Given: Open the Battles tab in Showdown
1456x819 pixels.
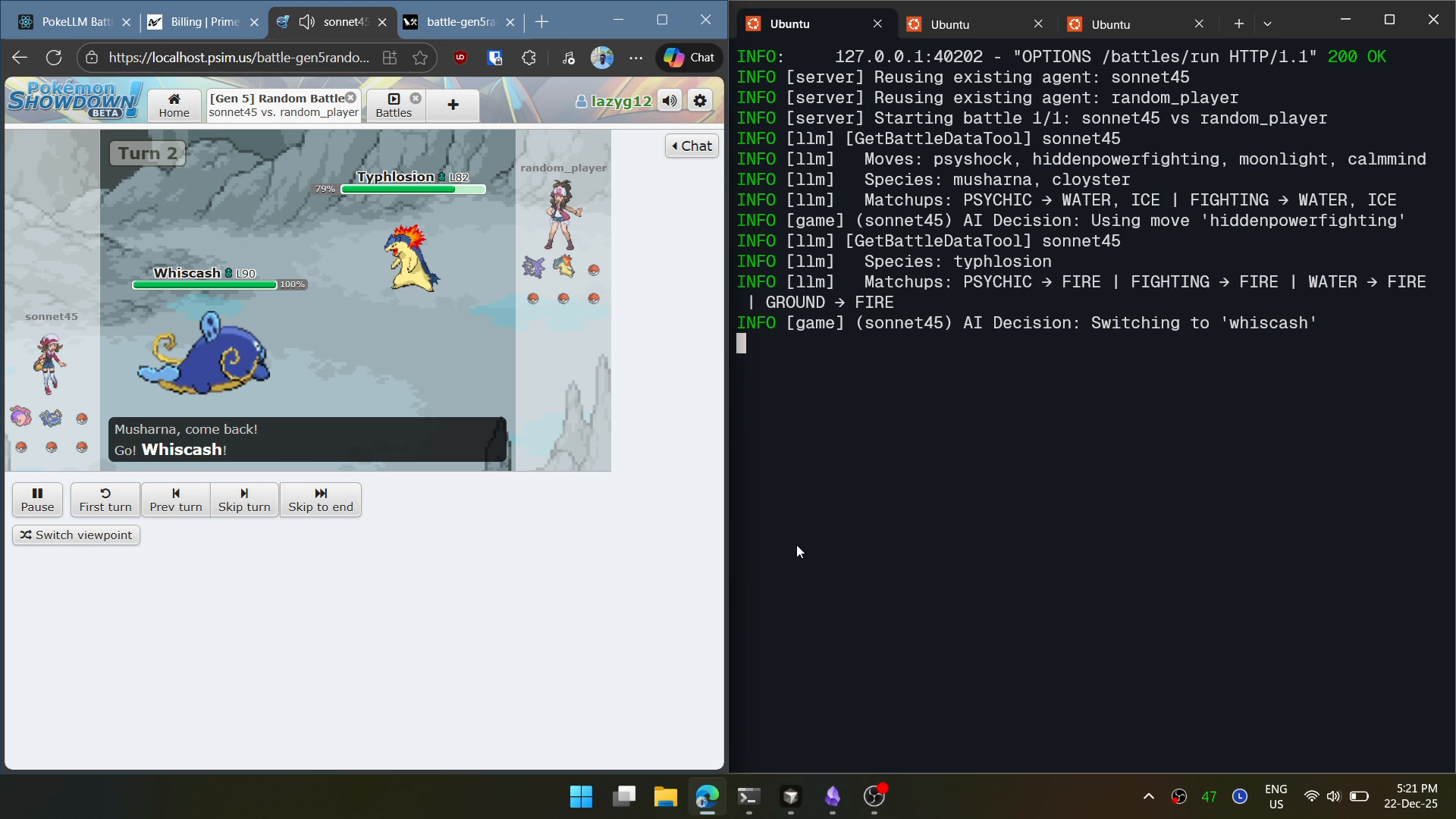Looking at the screenshot, I should 394,105.
